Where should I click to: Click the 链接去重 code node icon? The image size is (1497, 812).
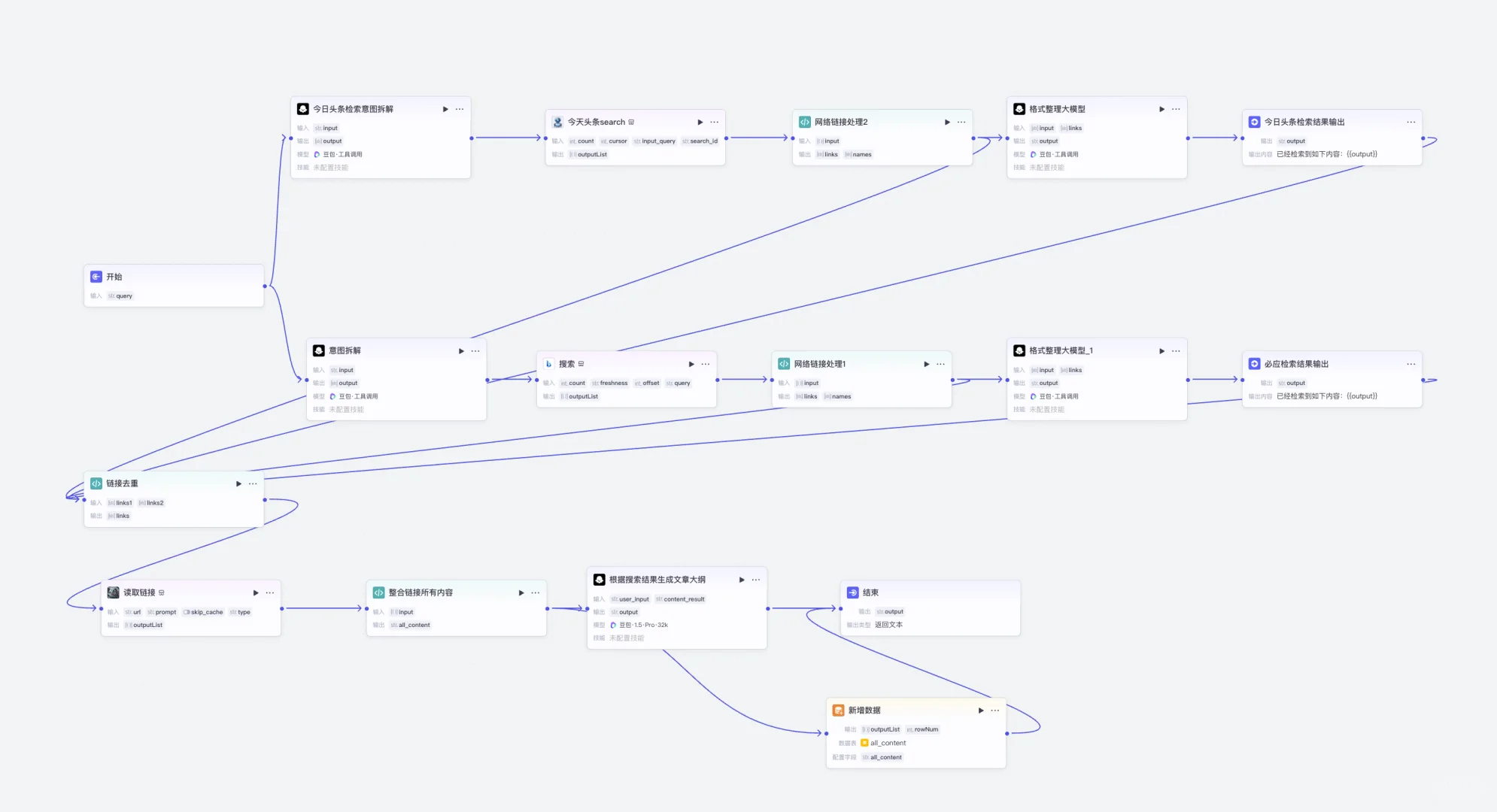tap(96, 483)
